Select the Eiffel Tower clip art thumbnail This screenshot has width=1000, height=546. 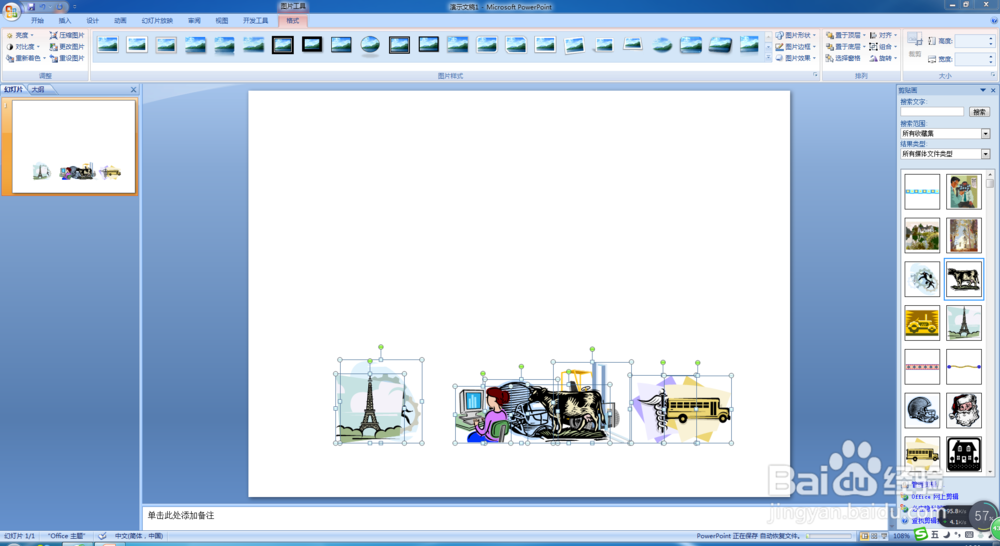pos(964,323)
